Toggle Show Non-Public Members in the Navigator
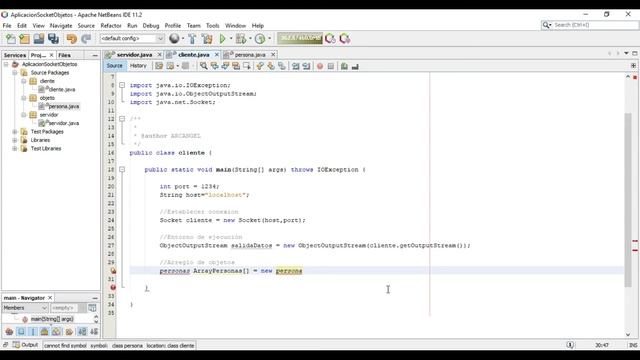The height and width of the screenshot is (360, 640). [44, 332]
